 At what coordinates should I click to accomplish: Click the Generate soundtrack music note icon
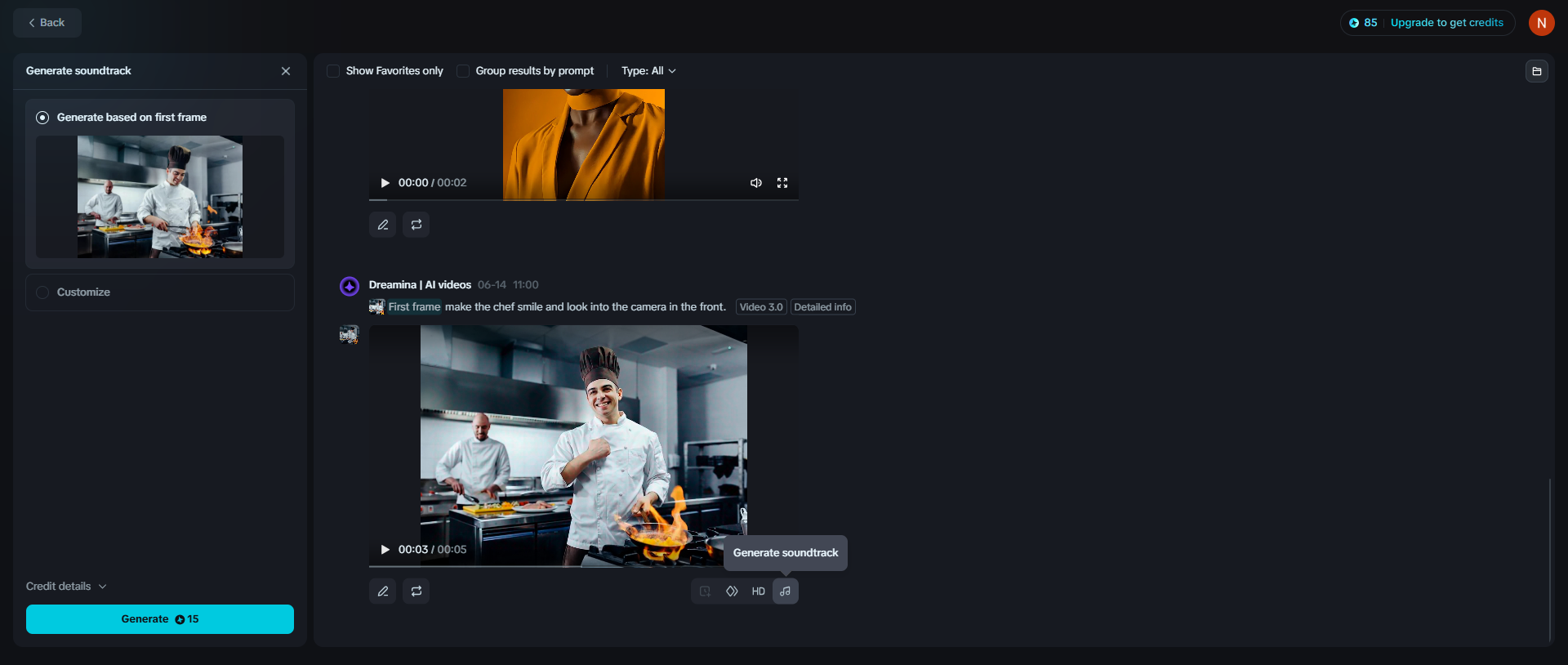coord(786,591)
